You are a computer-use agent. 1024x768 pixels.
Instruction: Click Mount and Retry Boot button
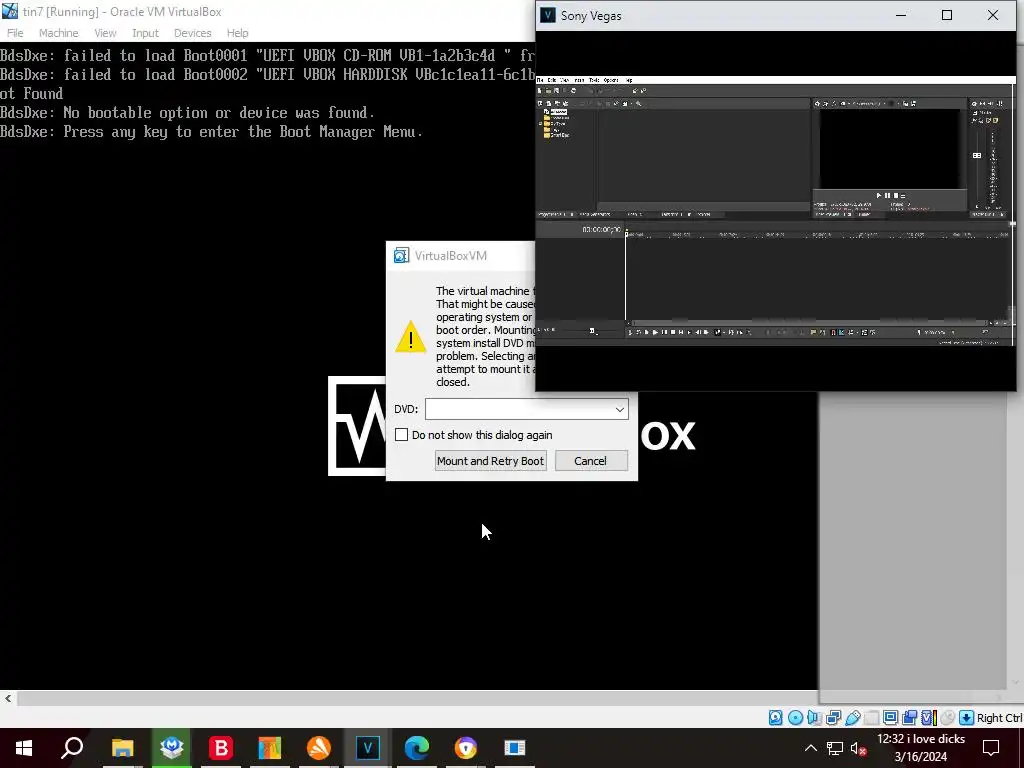(x=490, y=460)
